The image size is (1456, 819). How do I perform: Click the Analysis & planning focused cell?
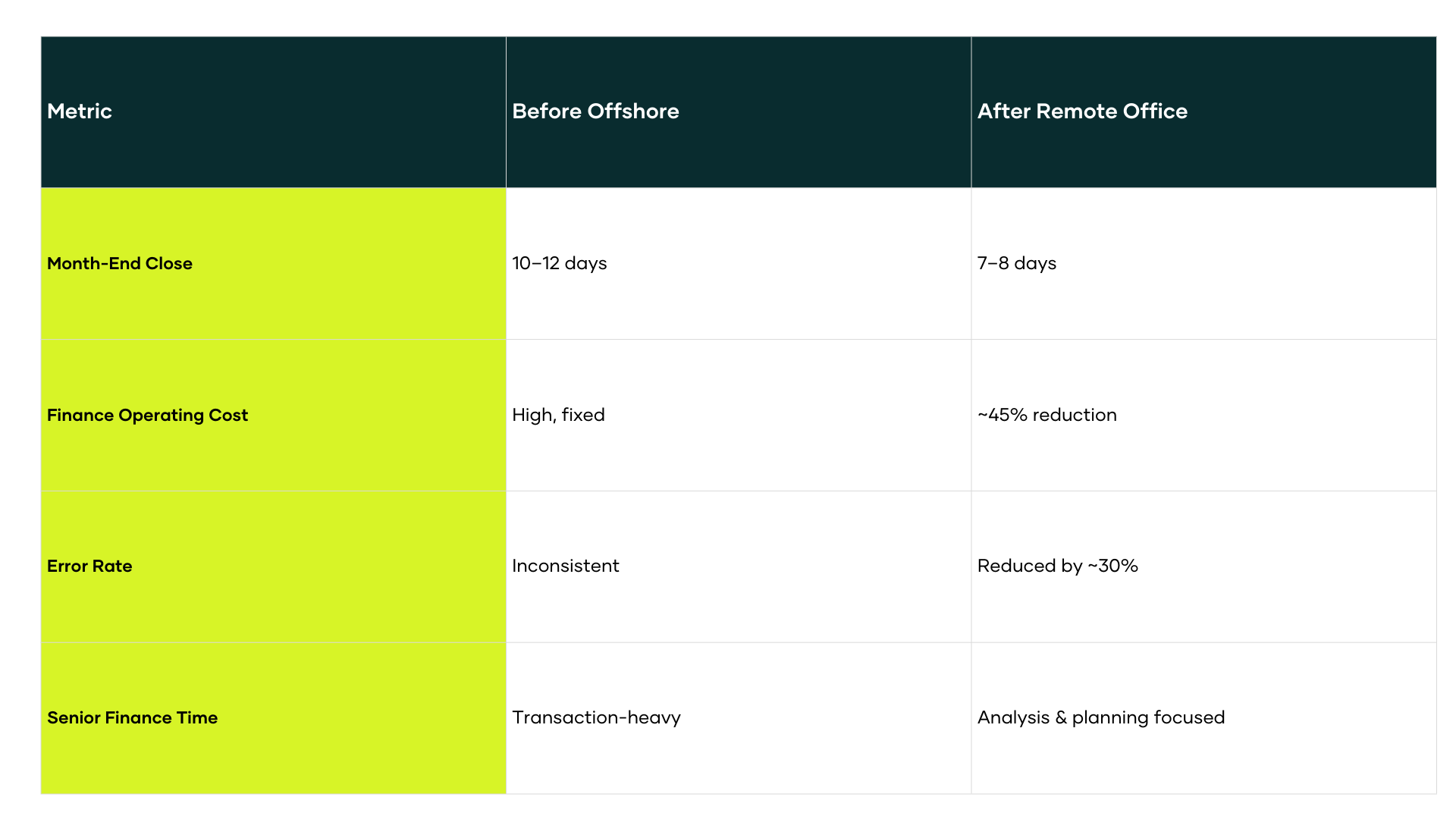(x=1100, y=717)
